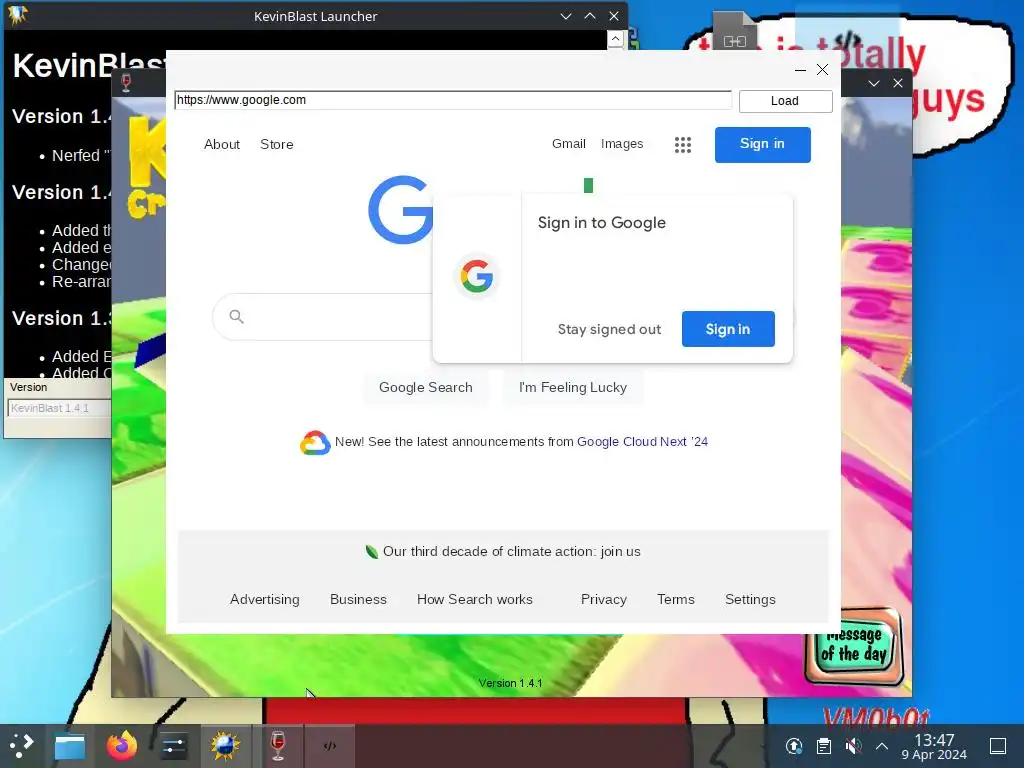Open the Google apps grid icon

(682, 144)
